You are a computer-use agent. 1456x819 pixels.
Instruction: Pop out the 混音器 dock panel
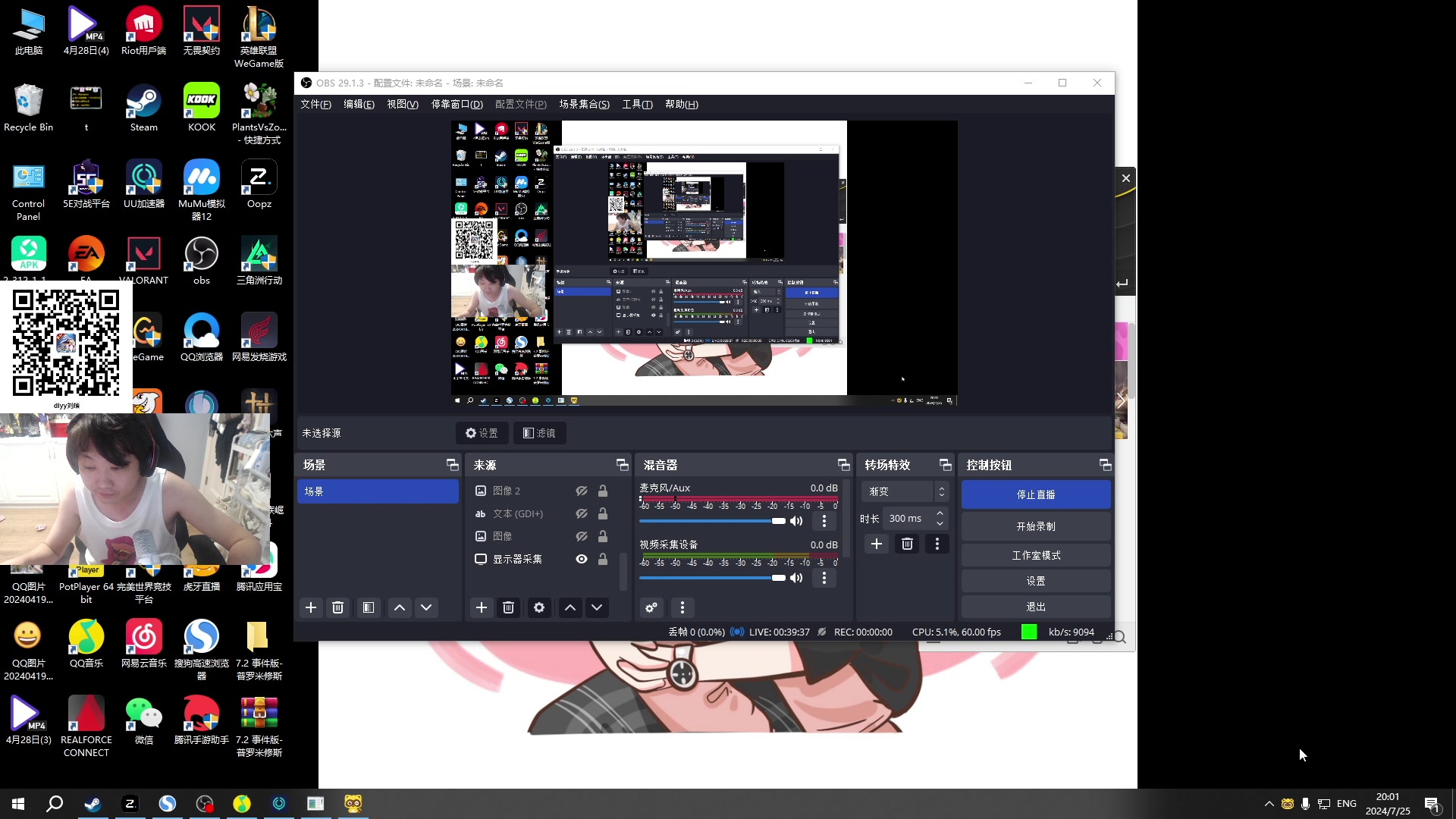point(843,465)
